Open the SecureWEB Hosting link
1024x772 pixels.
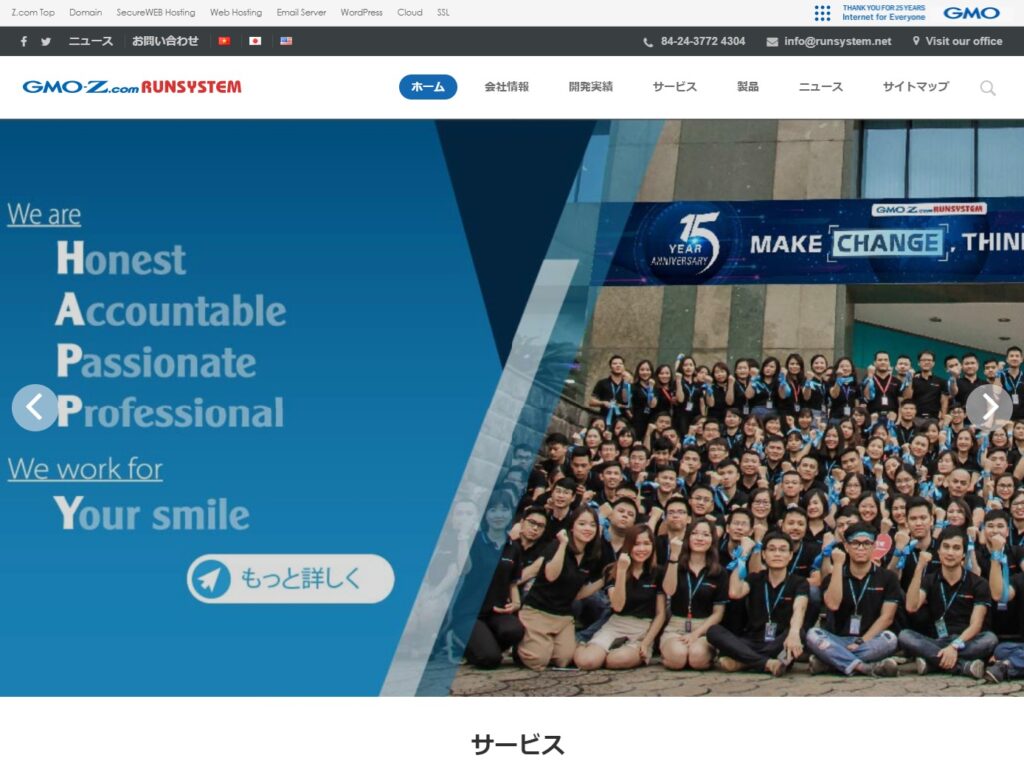point(156,12)
